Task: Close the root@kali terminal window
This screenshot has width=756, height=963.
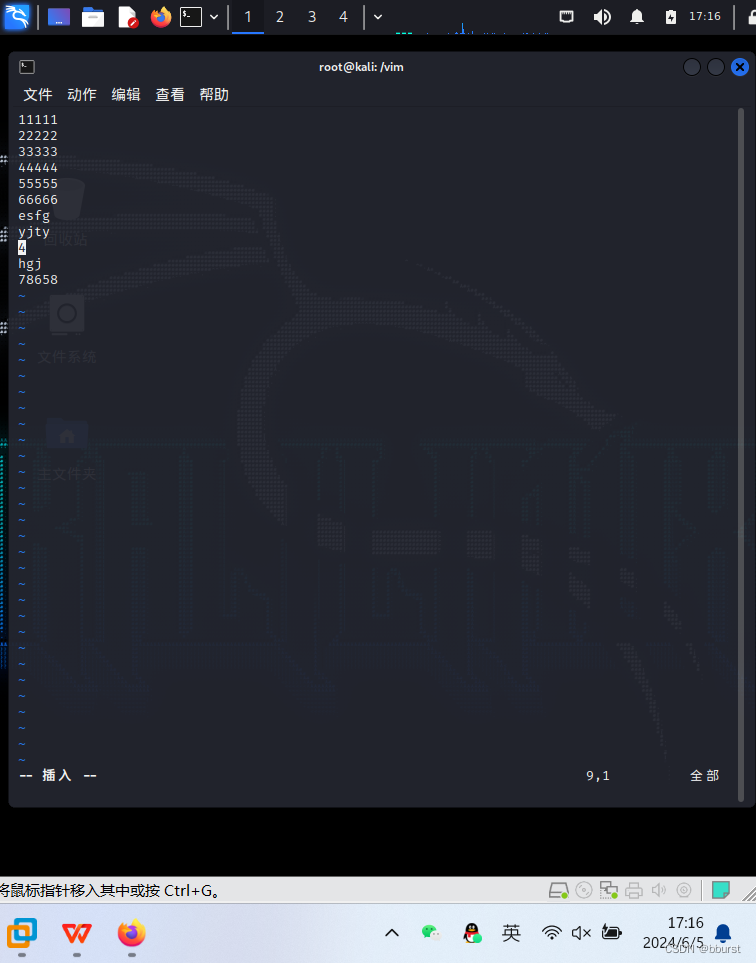Action: click(740, 67)
